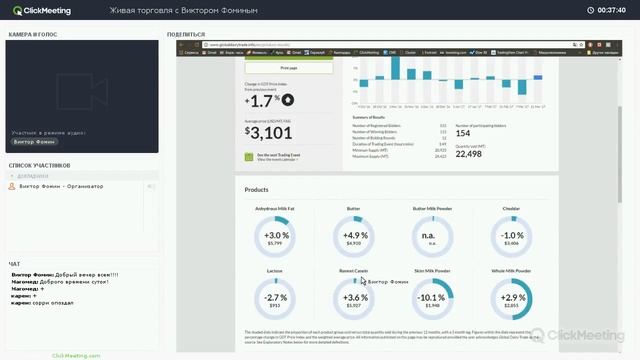
Task: Click the ClickMeeting logo in header
Action: coord(42,11)
